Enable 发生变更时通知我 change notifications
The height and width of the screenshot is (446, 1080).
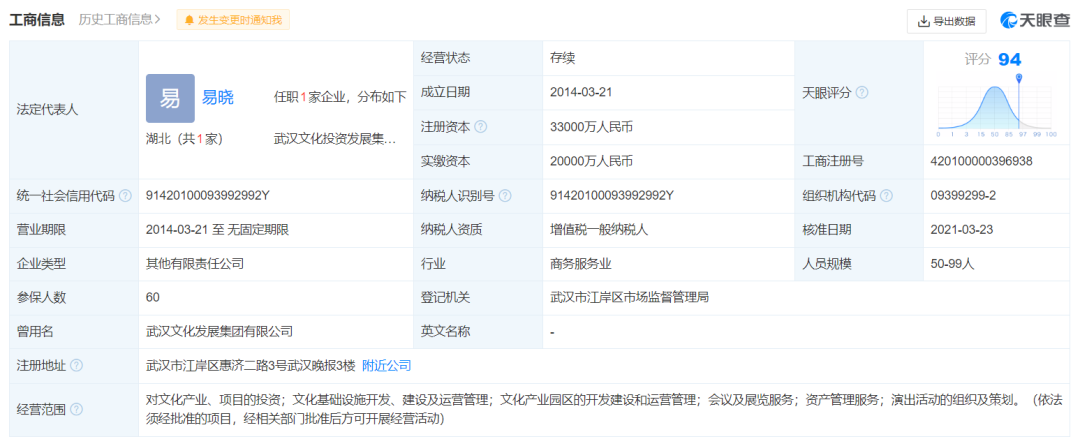(x=232, y=20)
